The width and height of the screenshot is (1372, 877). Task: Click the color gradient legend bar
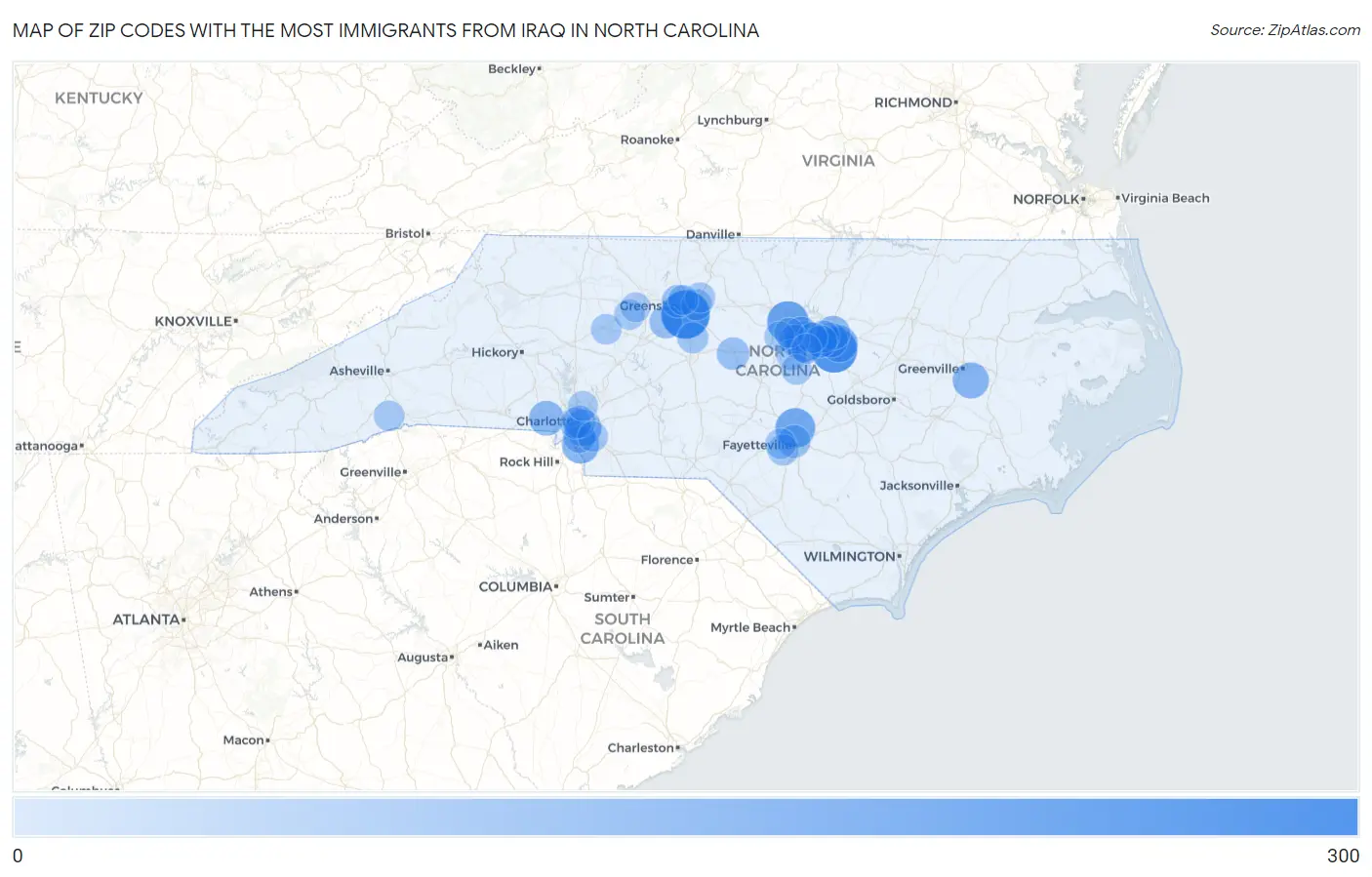pos(685,817)
